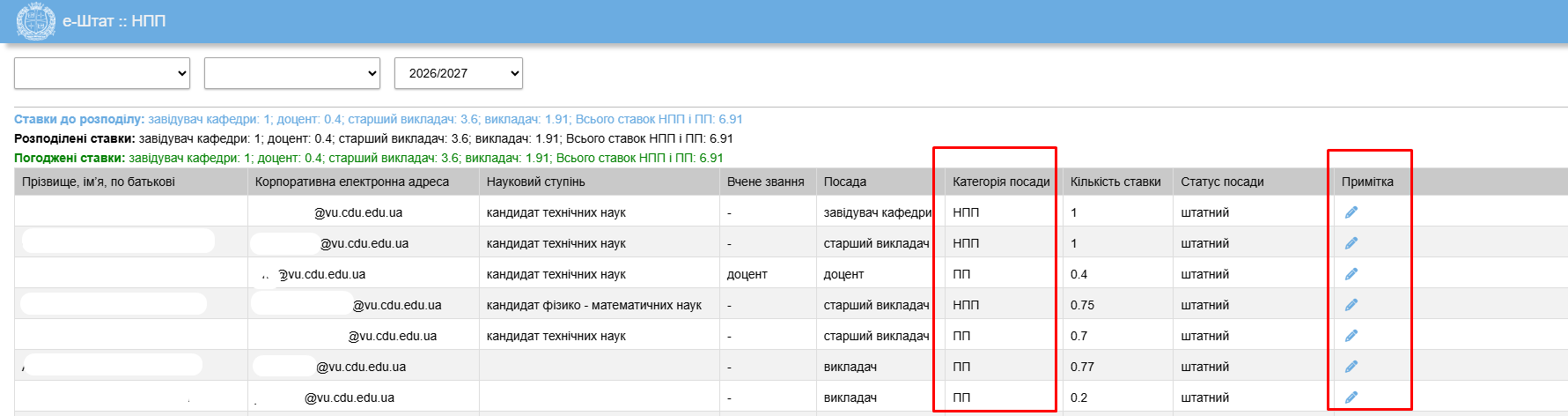Click 'ПП' category in the доцент row
This screenshot has height=416, width=1568.
pyautogui.click(x=961, y=274)
